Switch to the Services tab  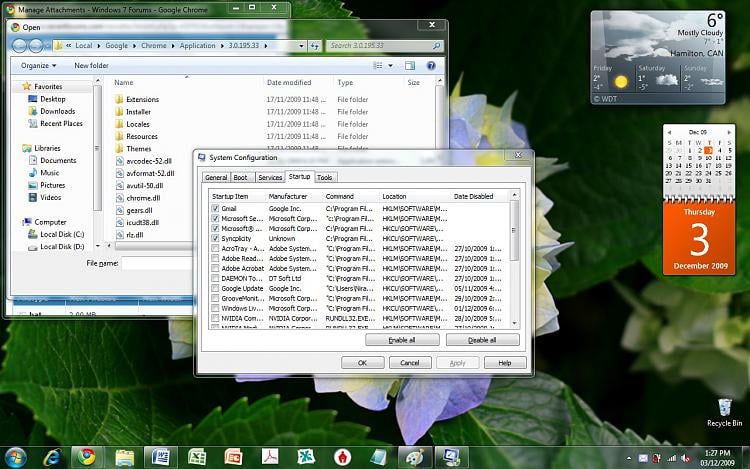270,177
